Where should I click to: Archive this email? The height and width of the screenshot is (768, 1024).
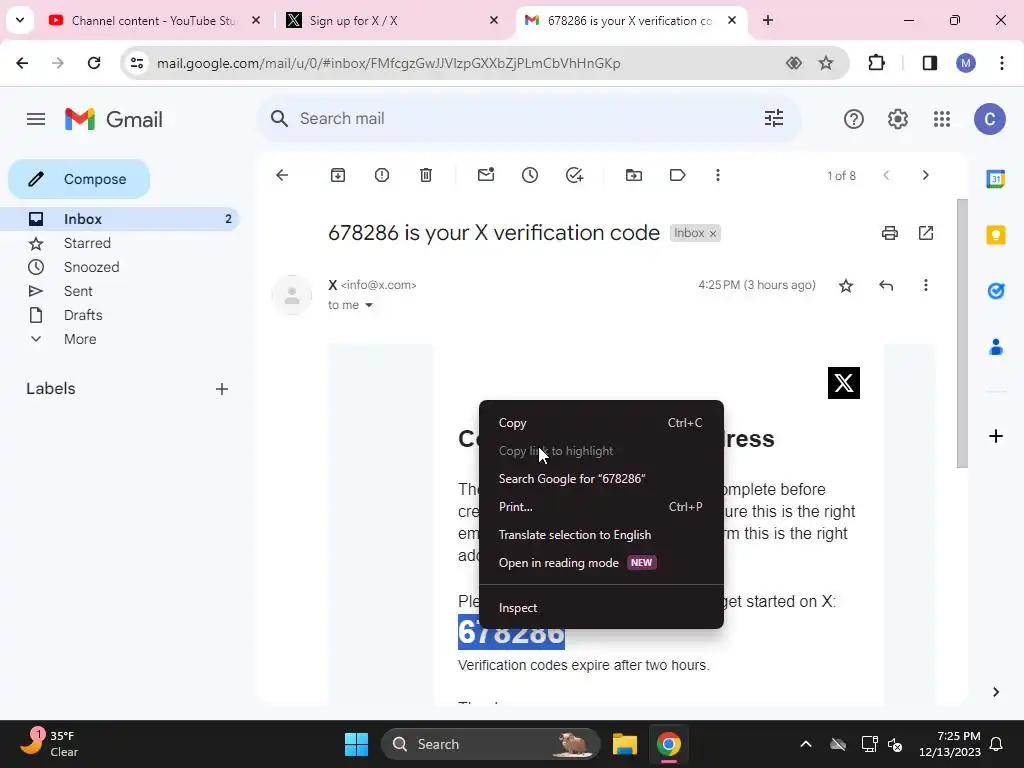click(338, 175)
